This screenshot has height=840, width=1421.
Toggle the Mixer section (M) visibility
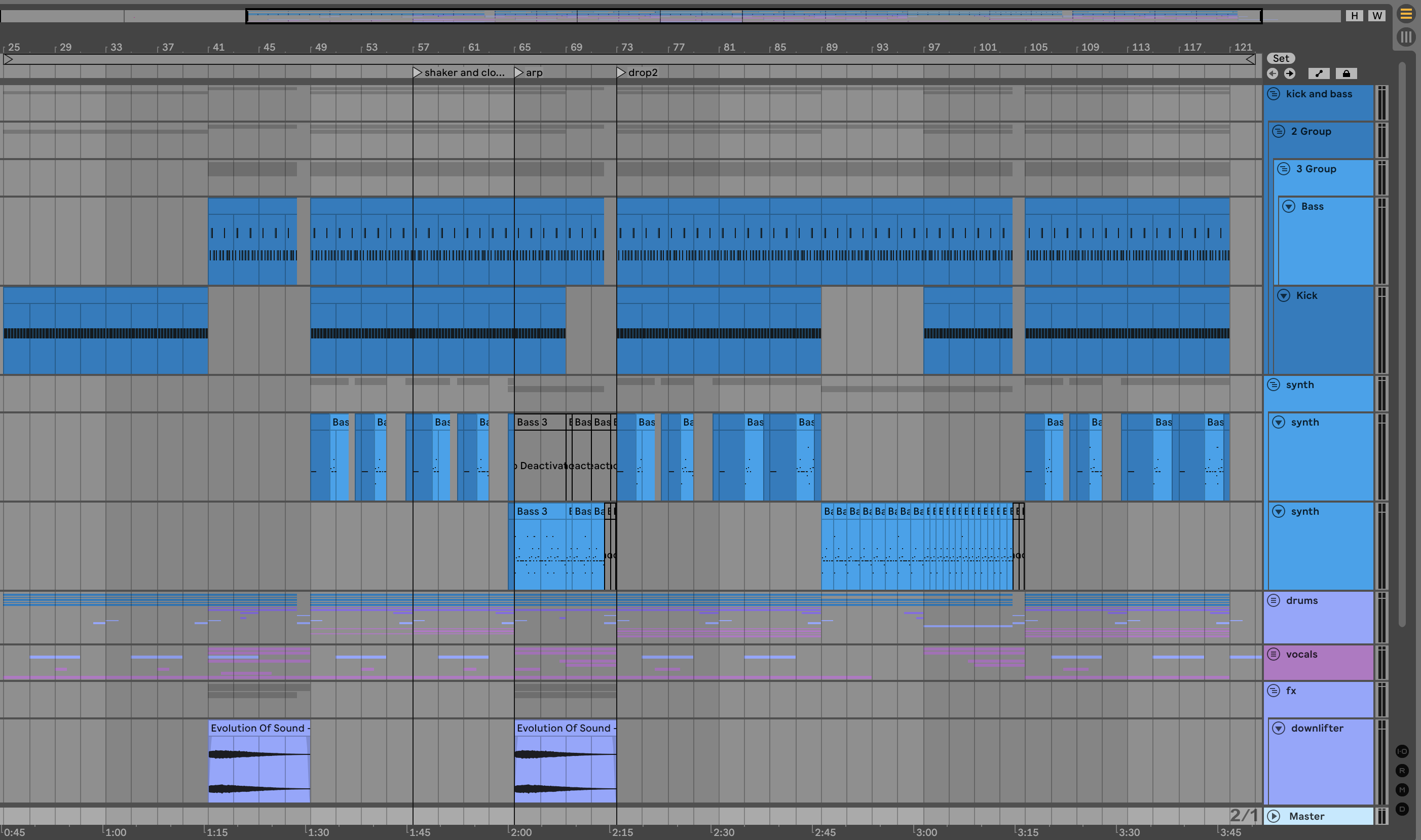1402,790
